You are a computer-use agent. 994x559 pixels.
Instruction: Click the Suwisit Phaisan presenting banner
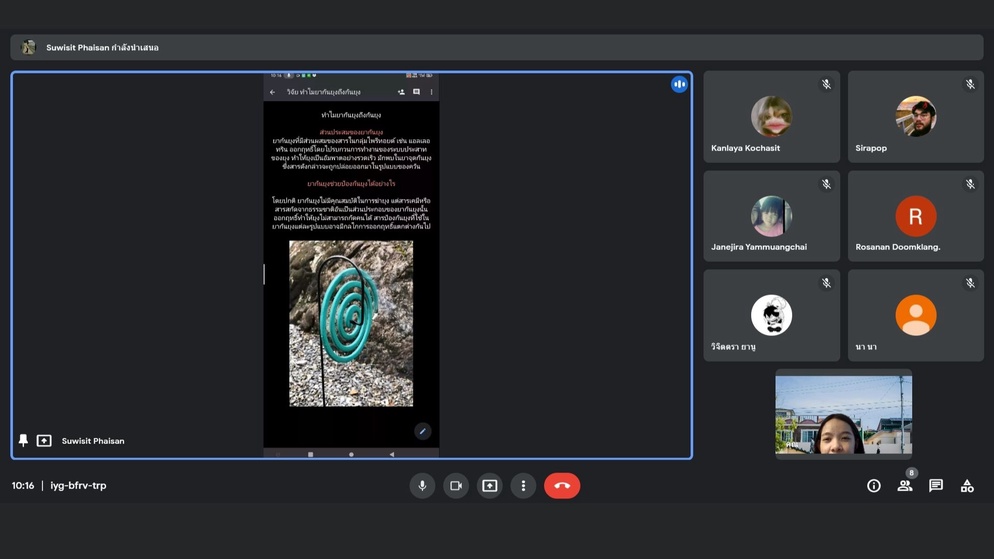click(x=102, y=48)
